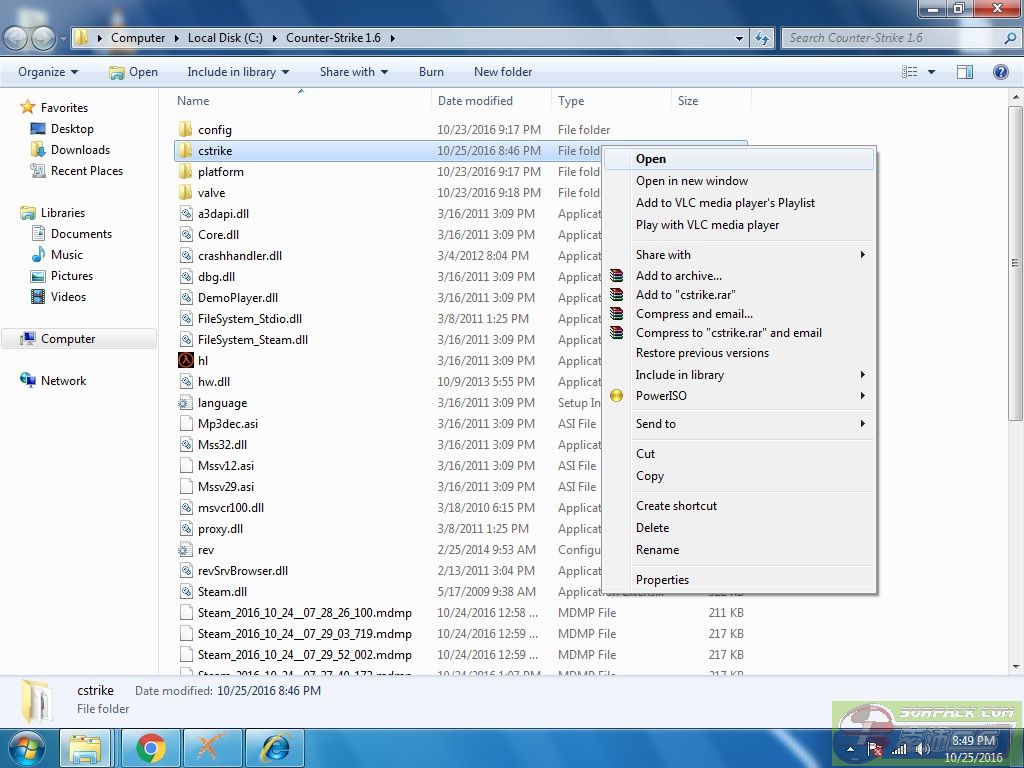Screen dimensions: 1024x768
Task: Open the Organize dropdown menu
Action: click(x=47, y=72)
